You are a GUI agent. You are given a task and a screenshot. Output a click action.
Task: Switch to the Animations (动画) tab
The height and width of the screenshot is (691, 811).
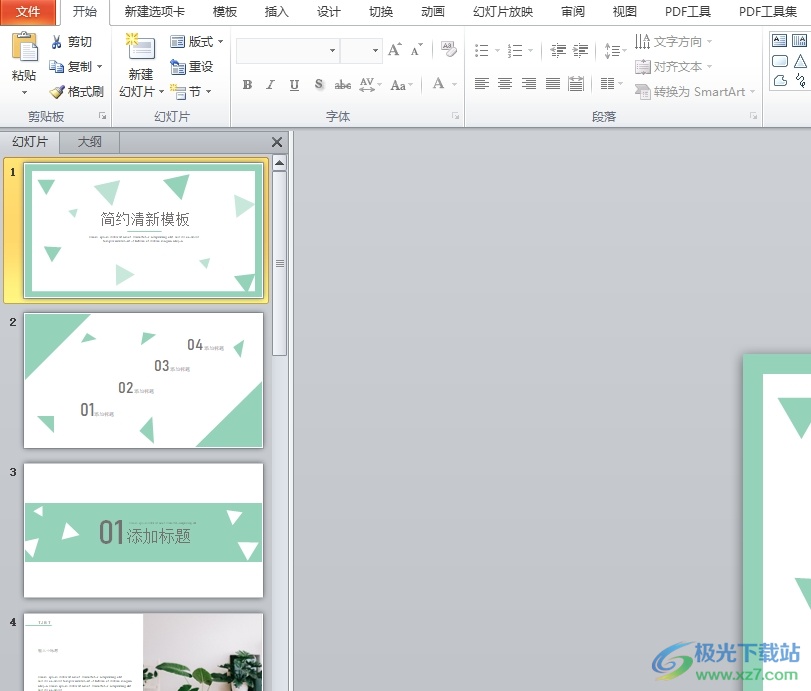coord(433,12)
